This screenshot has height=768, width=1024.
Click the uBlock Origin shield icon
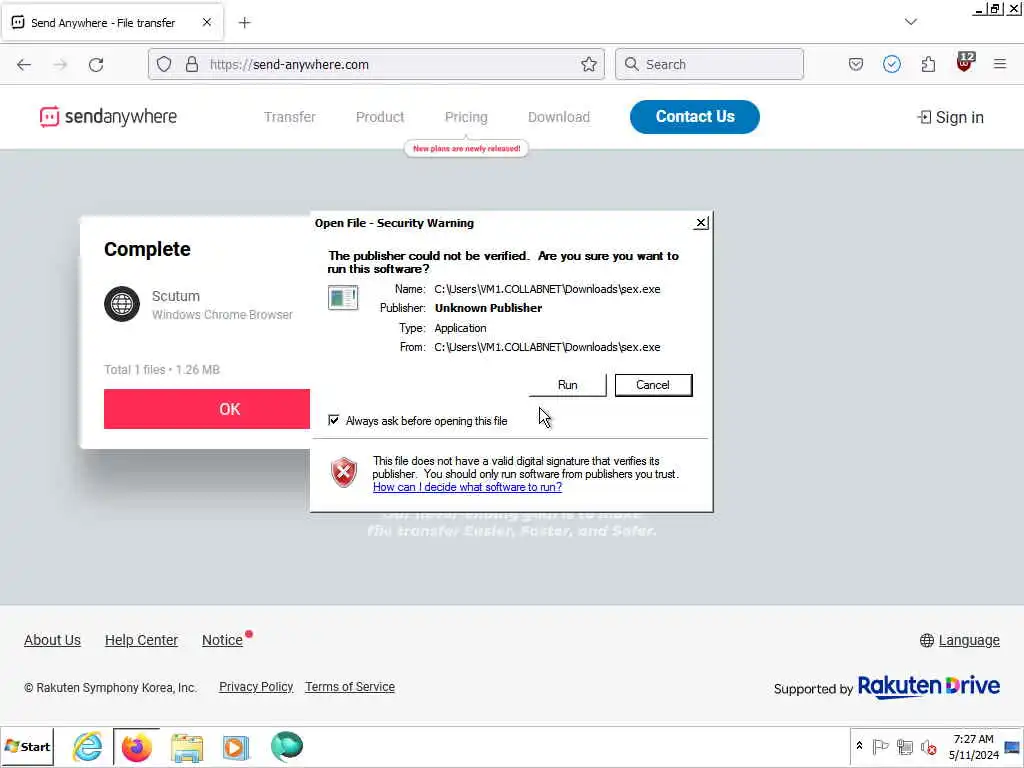965,63
